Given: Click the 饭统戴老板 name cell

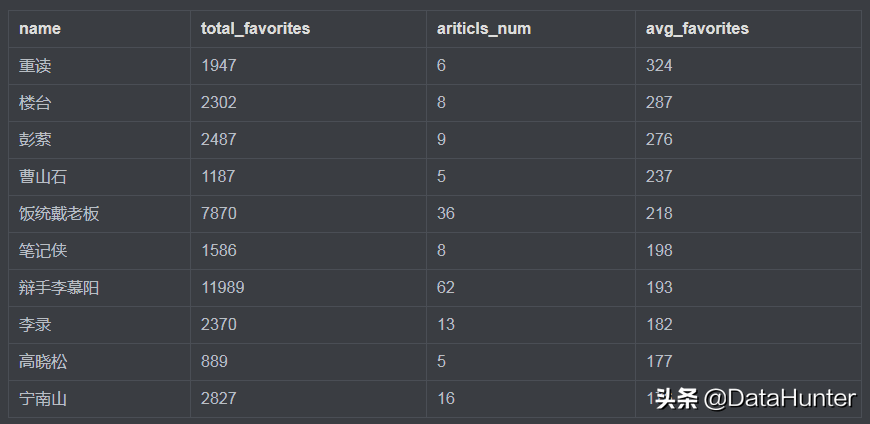Looking at the screenshot, I should tap(59, 214).
